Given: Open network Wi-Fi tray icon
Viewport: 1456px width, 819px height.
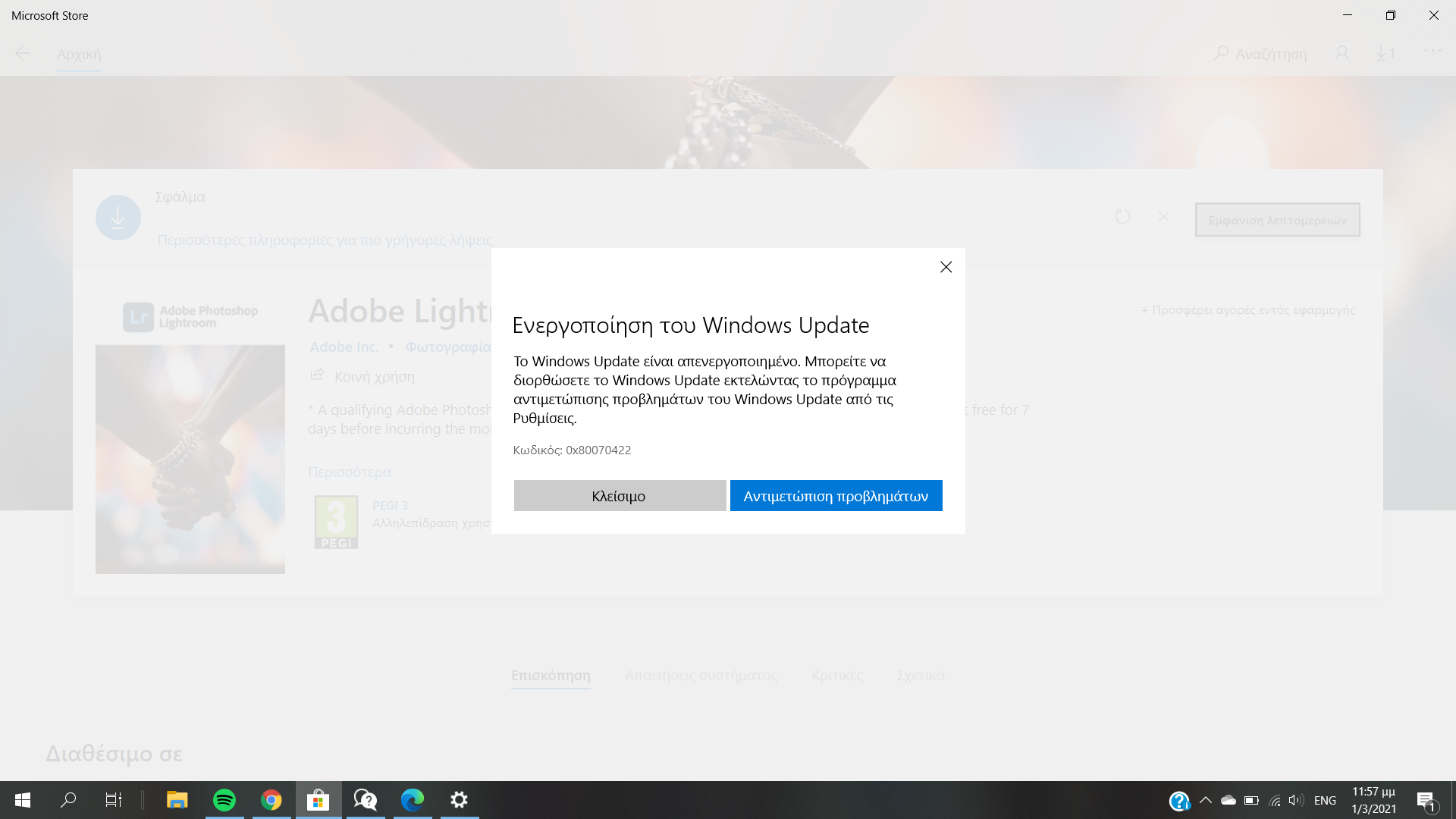Looking at the screenshot, I should 1275,800.
